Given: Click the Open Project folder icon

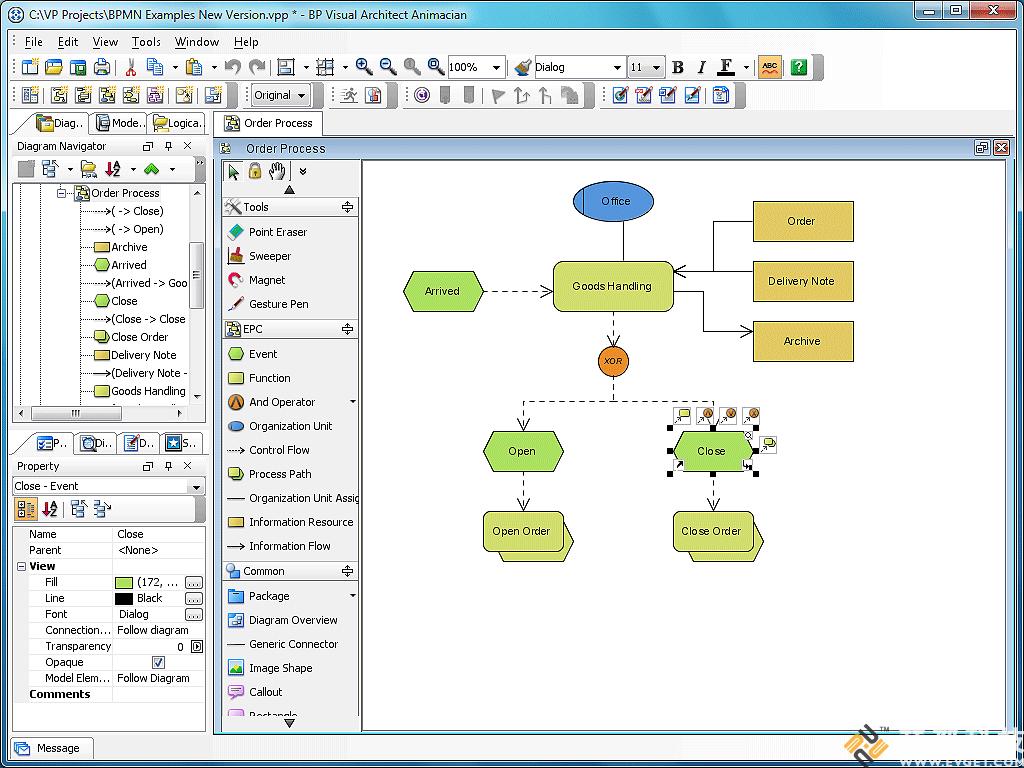Looking at the screenshot, I should 54,67.
